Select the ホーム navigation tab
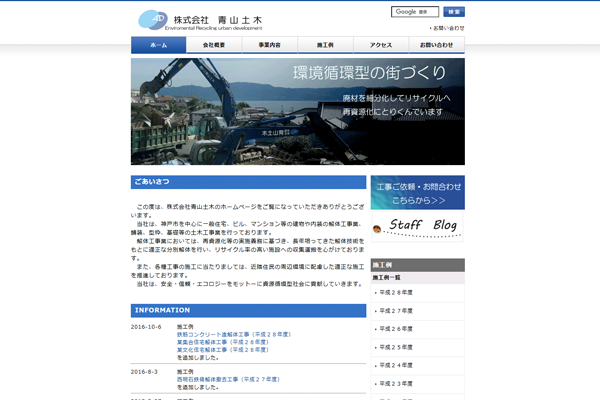 158,45
